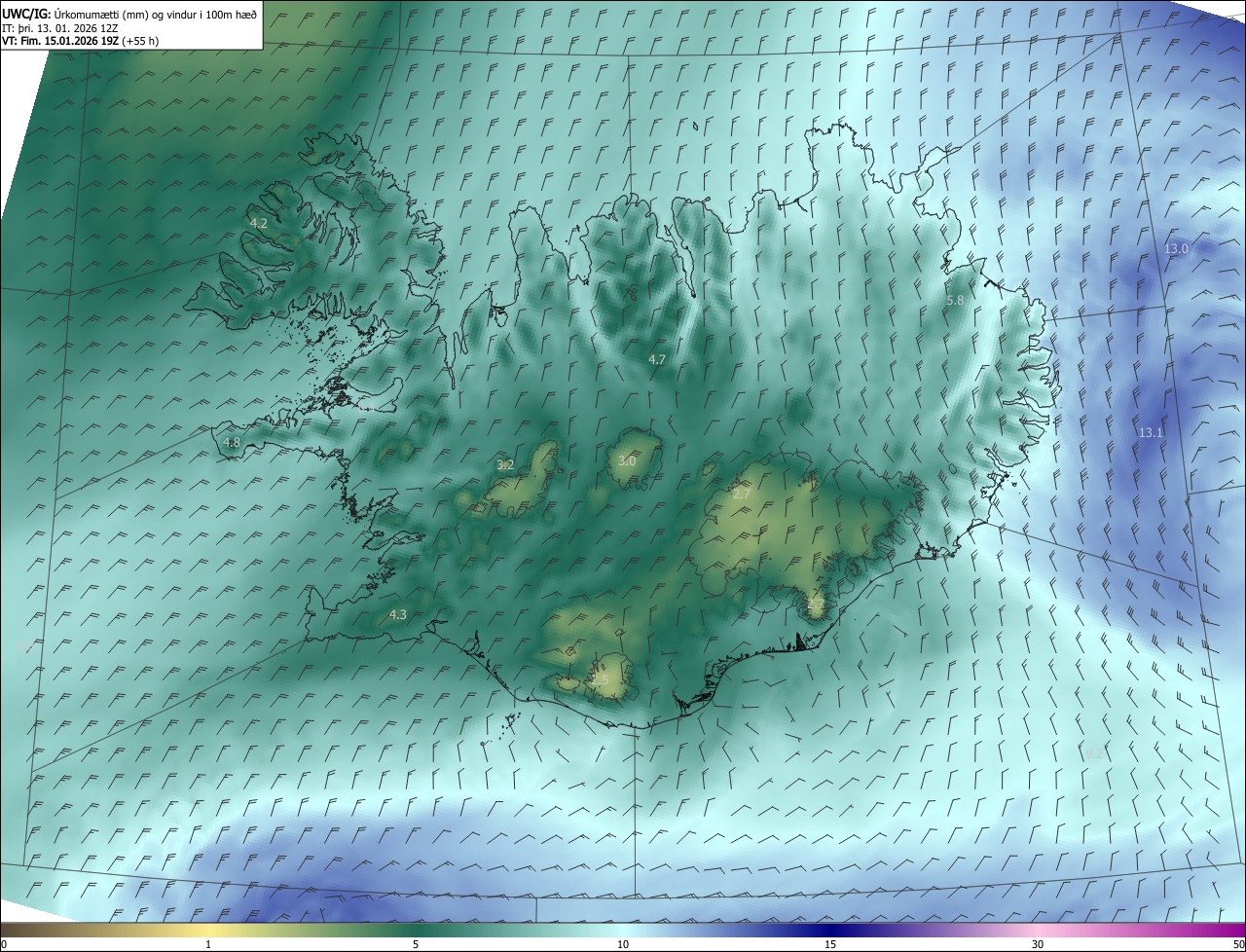The image size is (1246, 952).
Task: Click the 13.1 value off the east coast
Action: (1151, 432)
